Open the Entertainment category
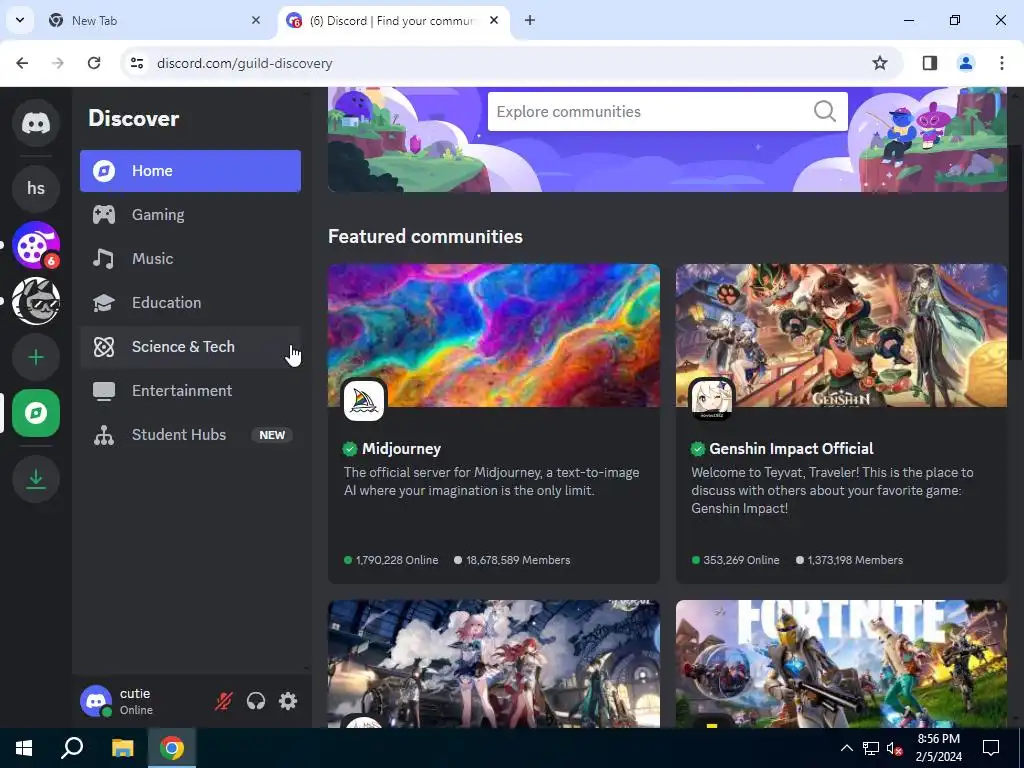1024x768 pixels. tap(191, 391)
